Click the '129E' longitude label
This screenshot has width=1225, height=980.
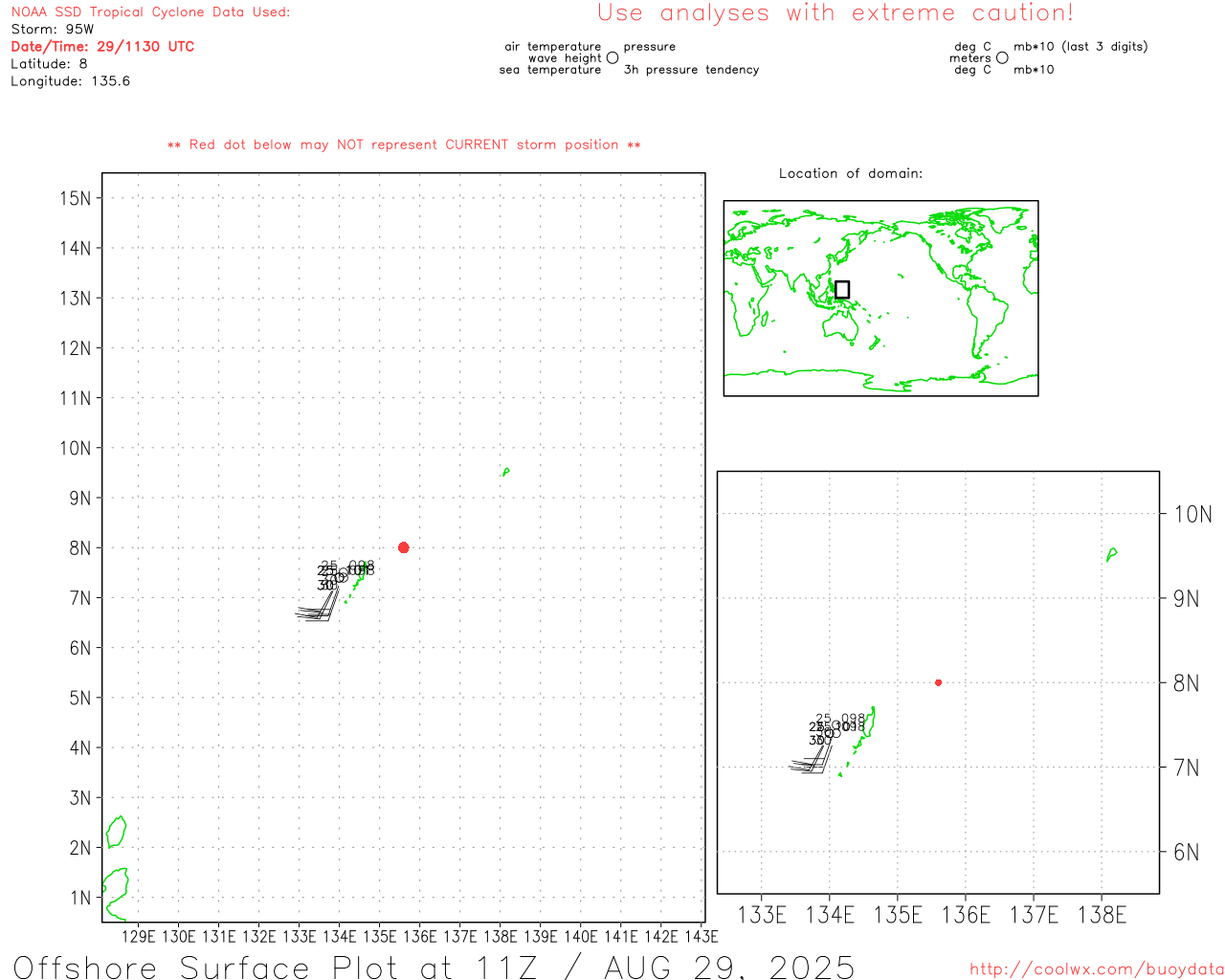click(x=138, y=936)
